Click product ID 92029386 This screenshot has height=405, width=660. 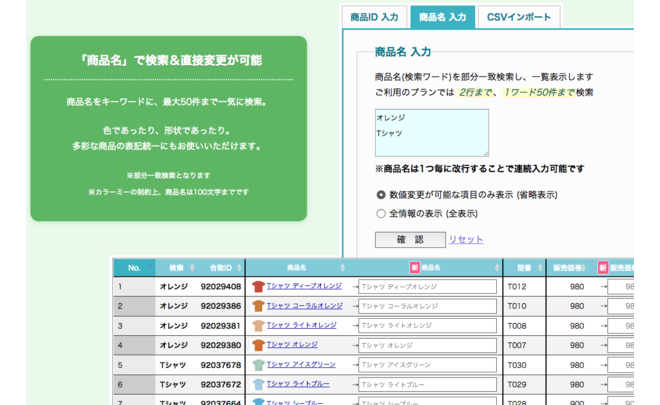click(221, 306)
